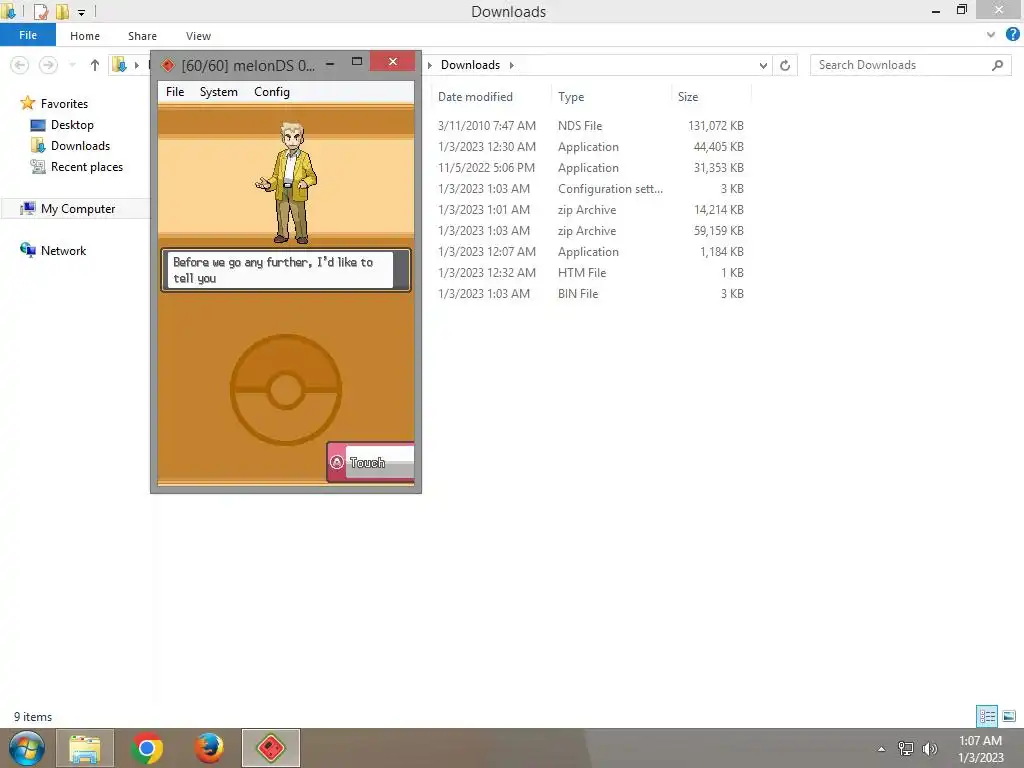The width and height of the screenshot is (1024, 768).
Task: Select Downloads in the navigation pane
Action: (x=80, y=146)
